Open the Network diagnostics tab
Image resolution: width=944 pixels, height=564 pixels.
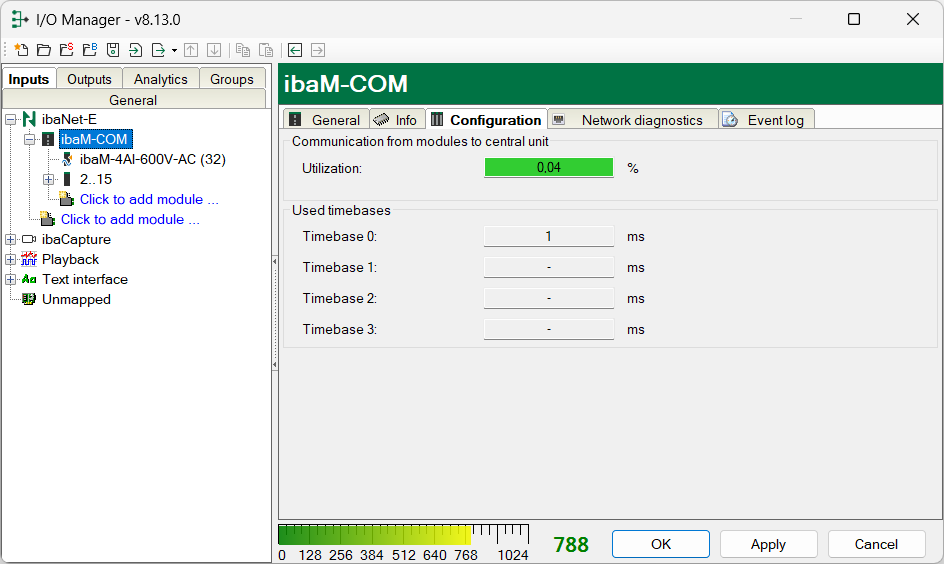[x=633, y=120]
